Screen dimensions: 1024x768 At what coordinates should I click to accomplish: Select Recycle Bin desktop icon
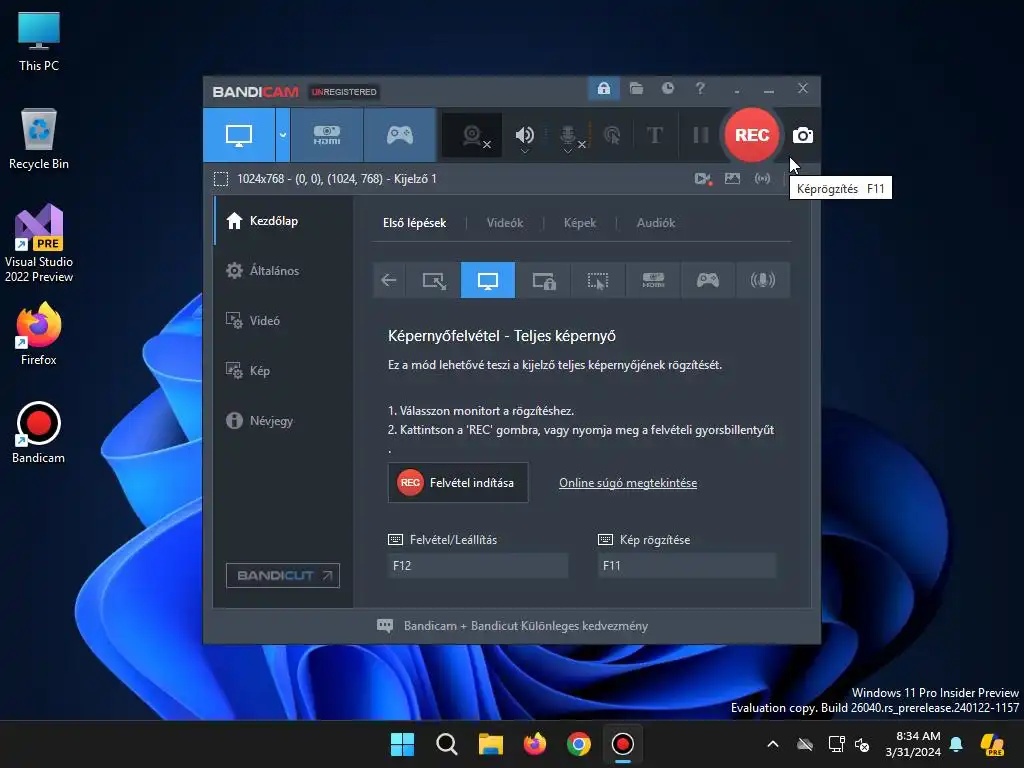(39, 139)
